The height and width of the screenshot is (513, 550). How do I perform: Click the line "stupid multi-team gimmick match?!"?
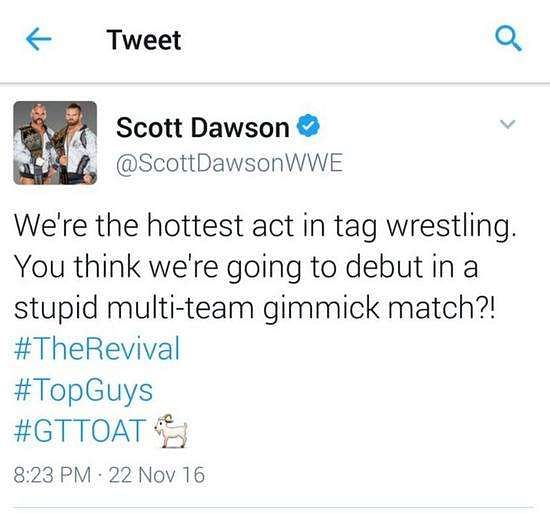coord(255,308)
